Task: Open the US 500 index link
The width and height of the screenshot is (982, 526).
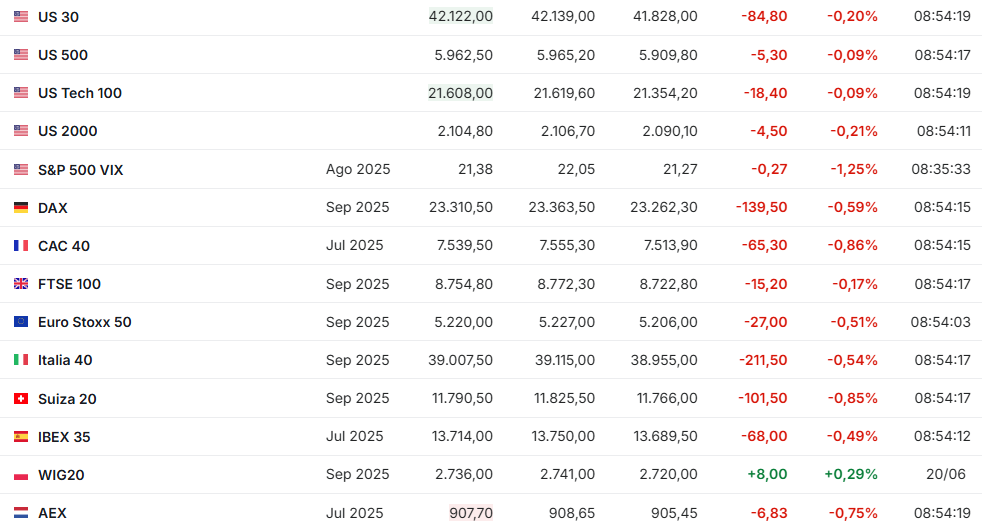Action: [63, 55]
